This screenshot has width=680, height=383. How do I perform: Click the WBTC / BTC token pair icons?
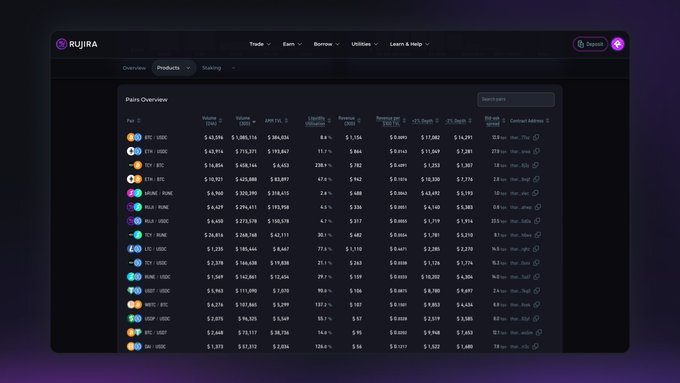coord(134,304)
